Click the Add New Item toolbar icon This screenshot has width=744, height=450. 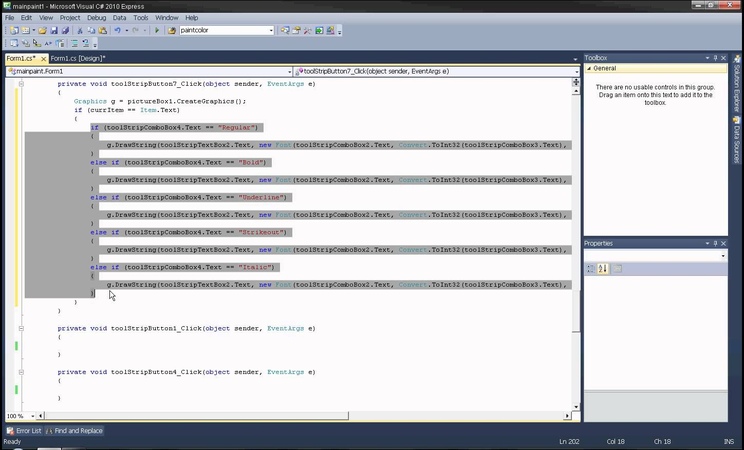25,30
